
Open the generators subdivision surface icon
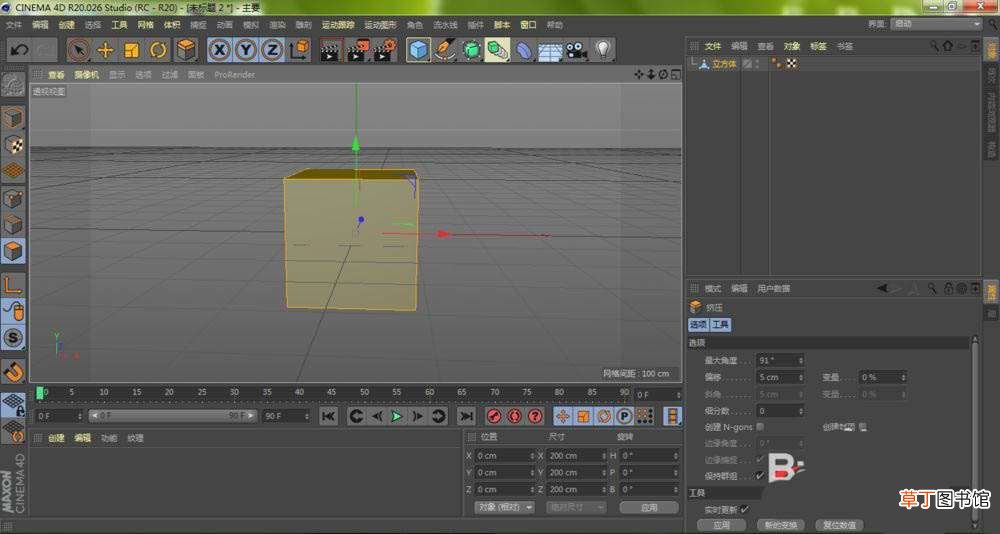pos(471,50)
